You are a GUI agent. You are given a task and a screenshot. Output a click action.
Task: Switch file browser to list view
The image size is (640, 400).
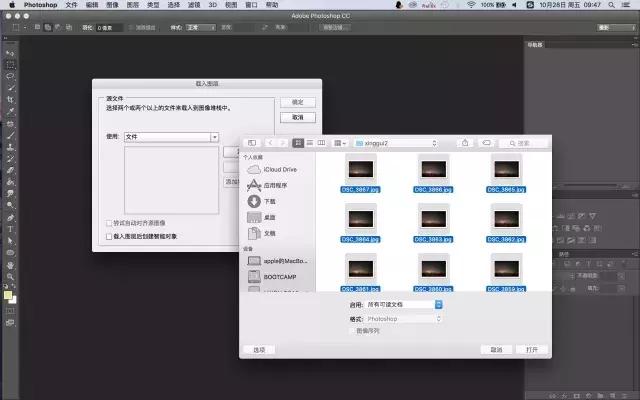tap(310, 143)
